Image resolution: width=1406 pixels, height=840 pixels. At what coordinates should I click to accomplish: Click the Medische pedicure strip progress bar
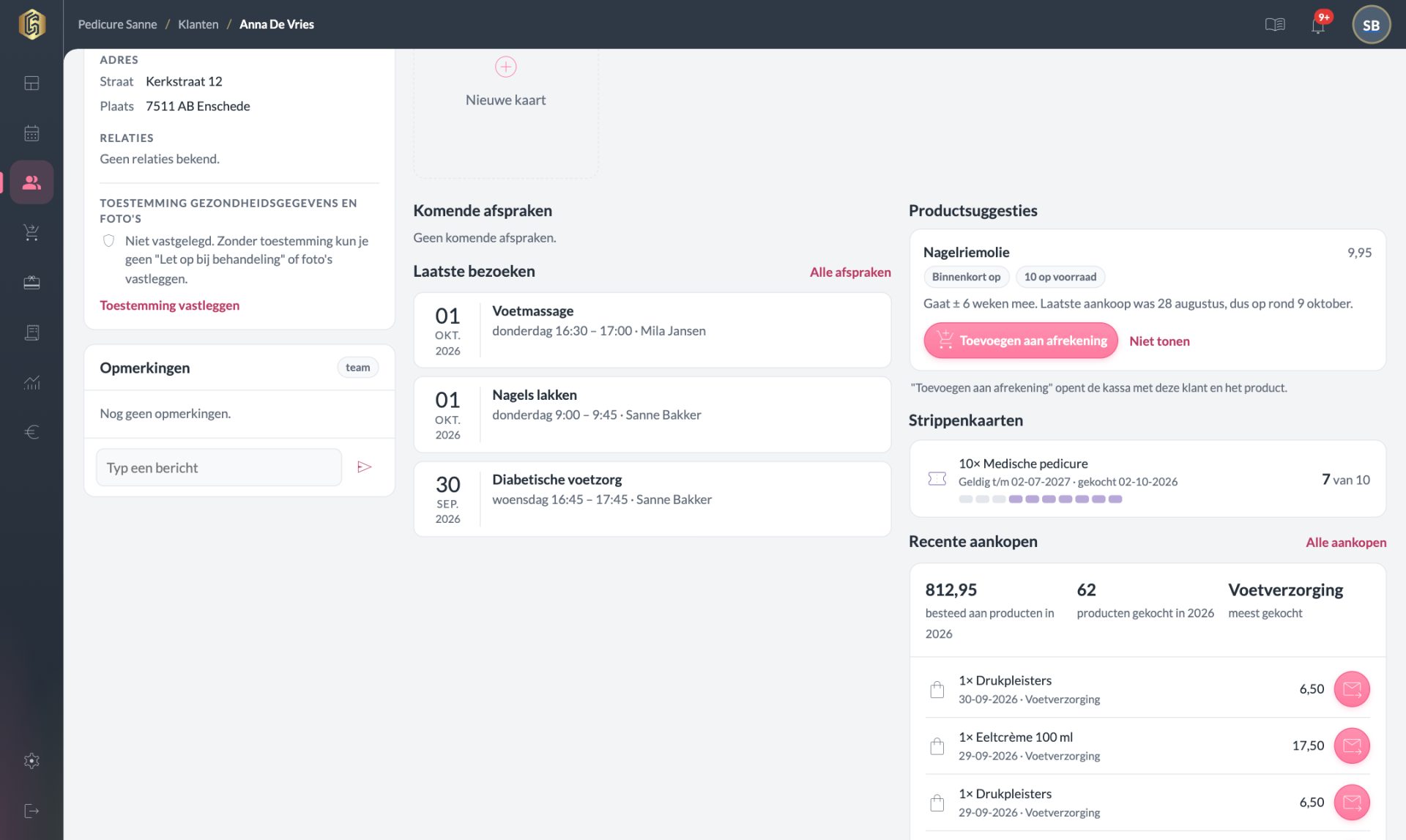pyautogui.click(x=1040, y=499)
